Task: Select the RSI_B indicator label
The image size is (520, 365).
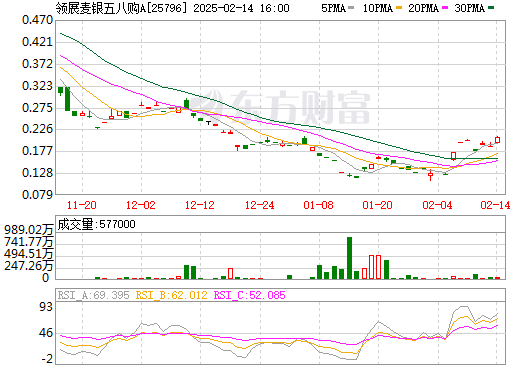Action: [171, 295]
